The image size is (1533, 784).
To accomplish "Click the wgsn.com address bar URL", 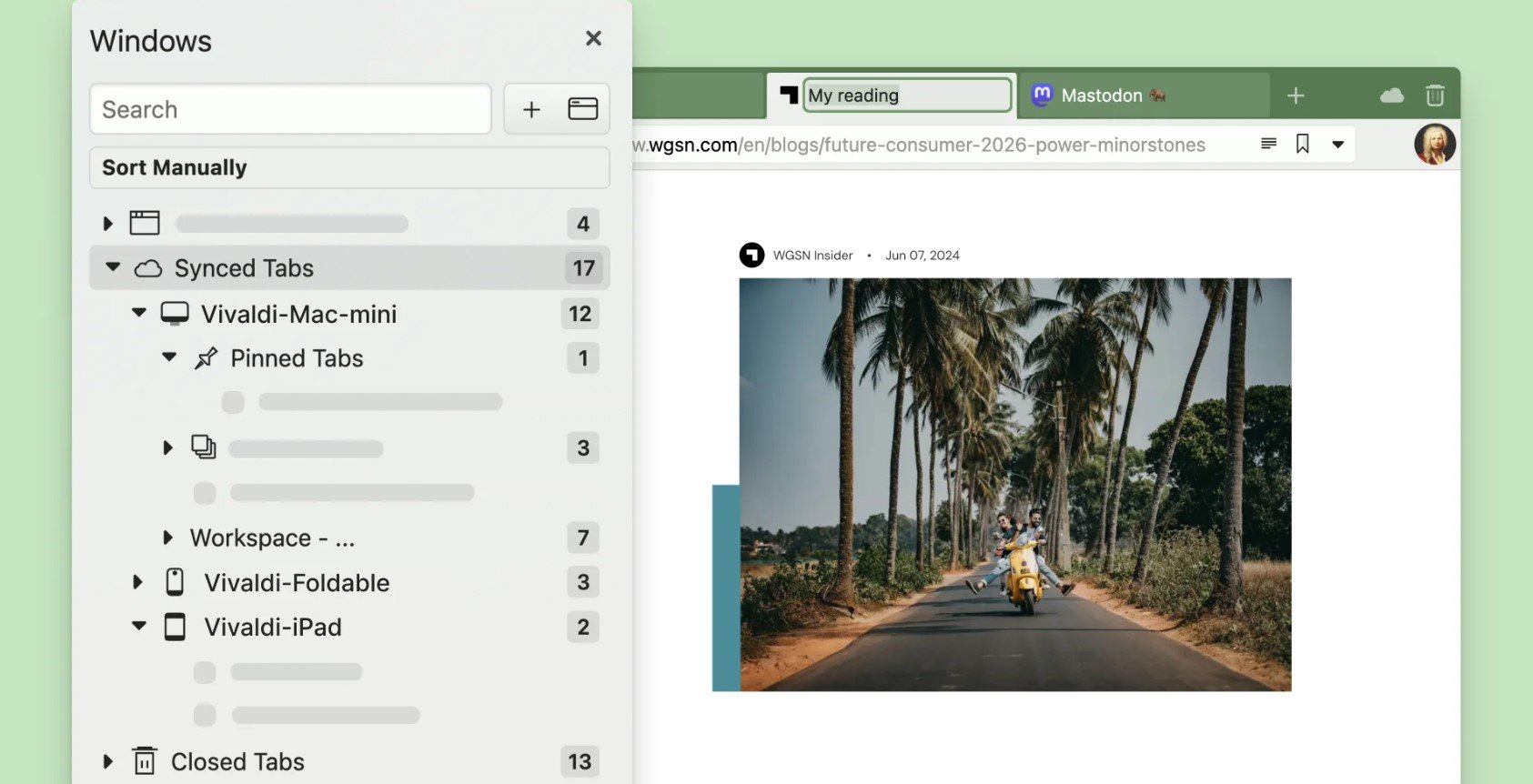I will point(918,145).
